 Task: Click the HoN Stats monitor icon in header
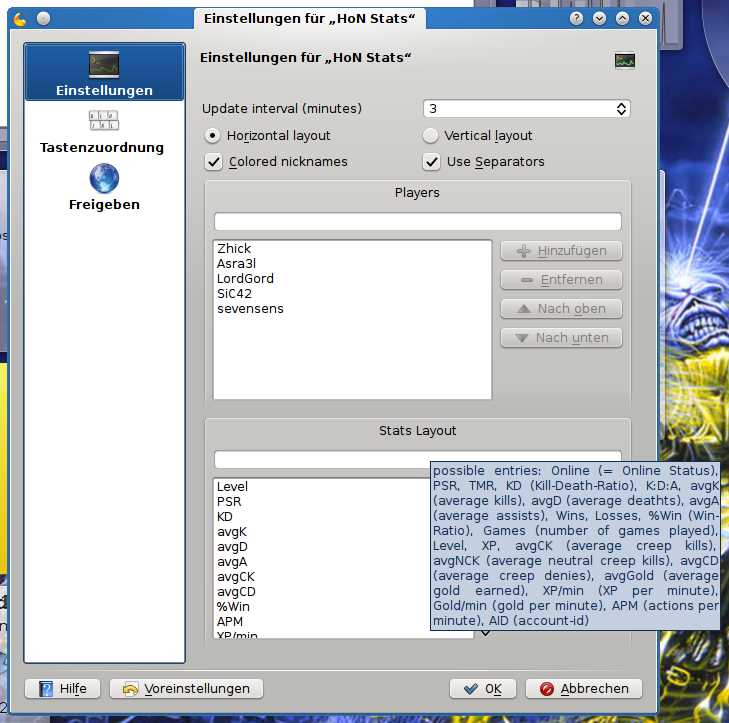point(624,60)
